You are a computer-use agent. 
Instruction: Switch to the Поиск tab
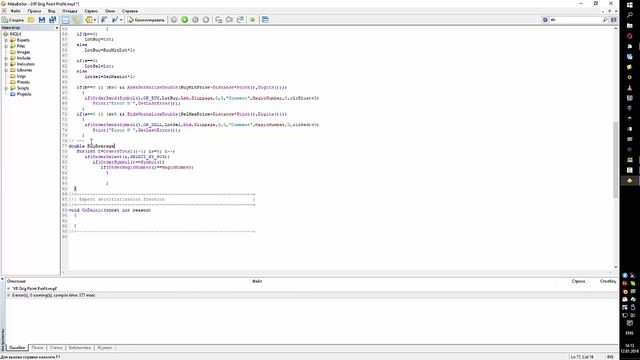(x=37, y=347)
